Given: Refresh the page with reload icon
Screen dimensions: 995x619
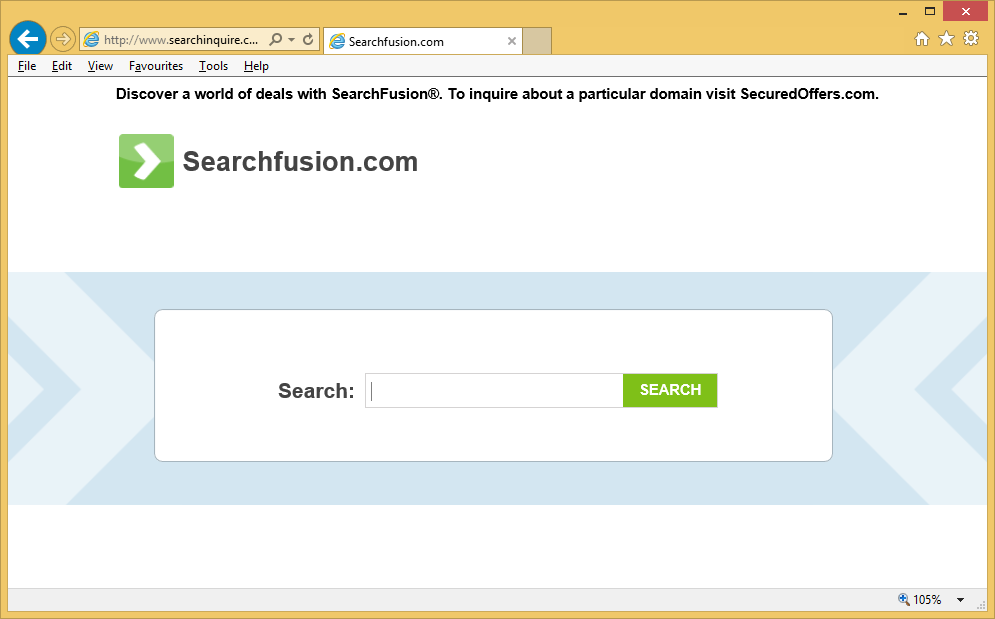Looking at the screenshot, I should (x=308, y=40).
